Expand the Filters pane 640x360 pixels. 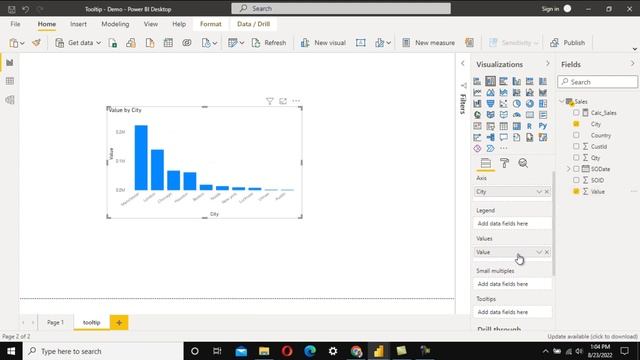[462, 63]
